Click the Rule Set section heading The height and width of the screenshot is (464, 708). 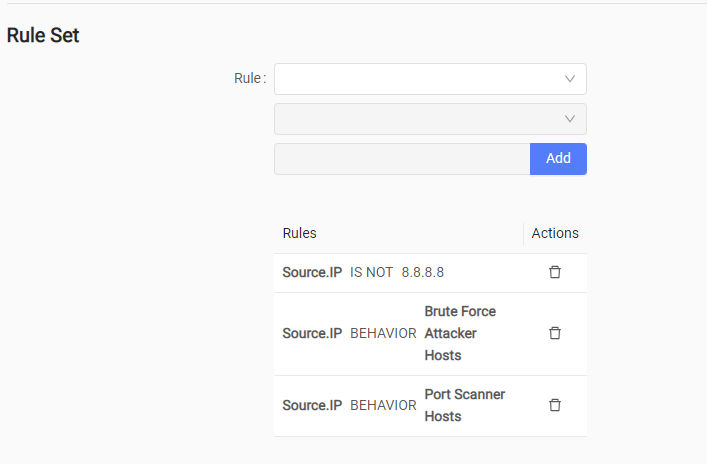click(x=43, y=35)
